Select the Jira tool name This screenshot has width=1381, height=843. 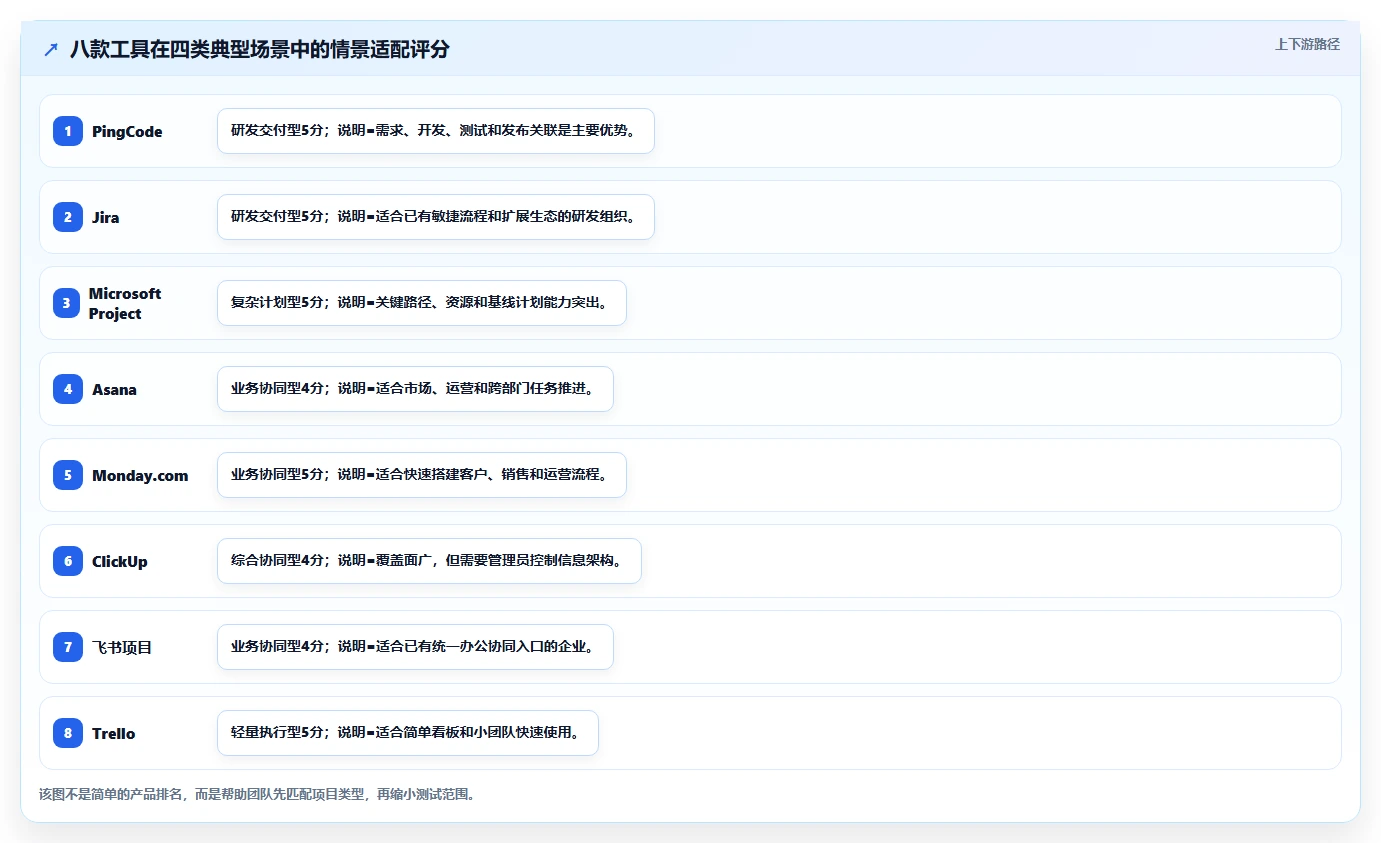105,217
